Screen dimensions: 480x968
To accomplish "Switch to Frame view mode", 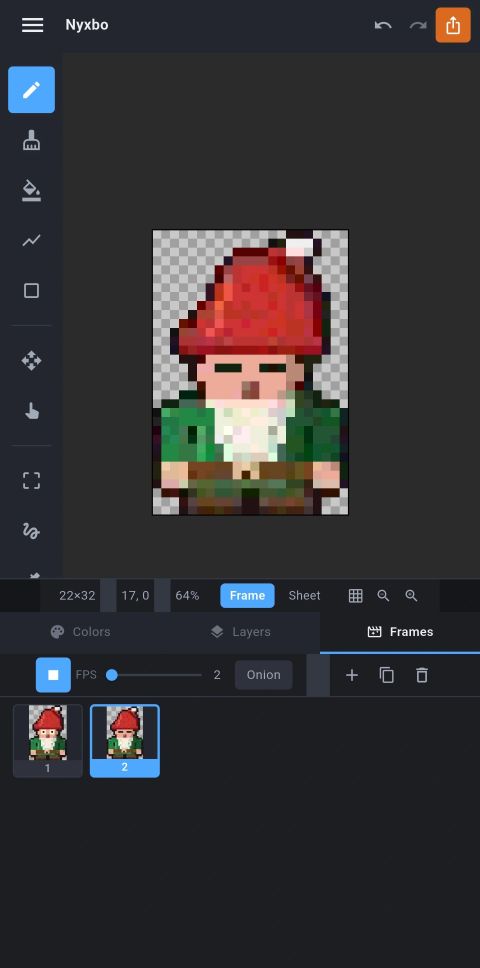I will point(247,596).
